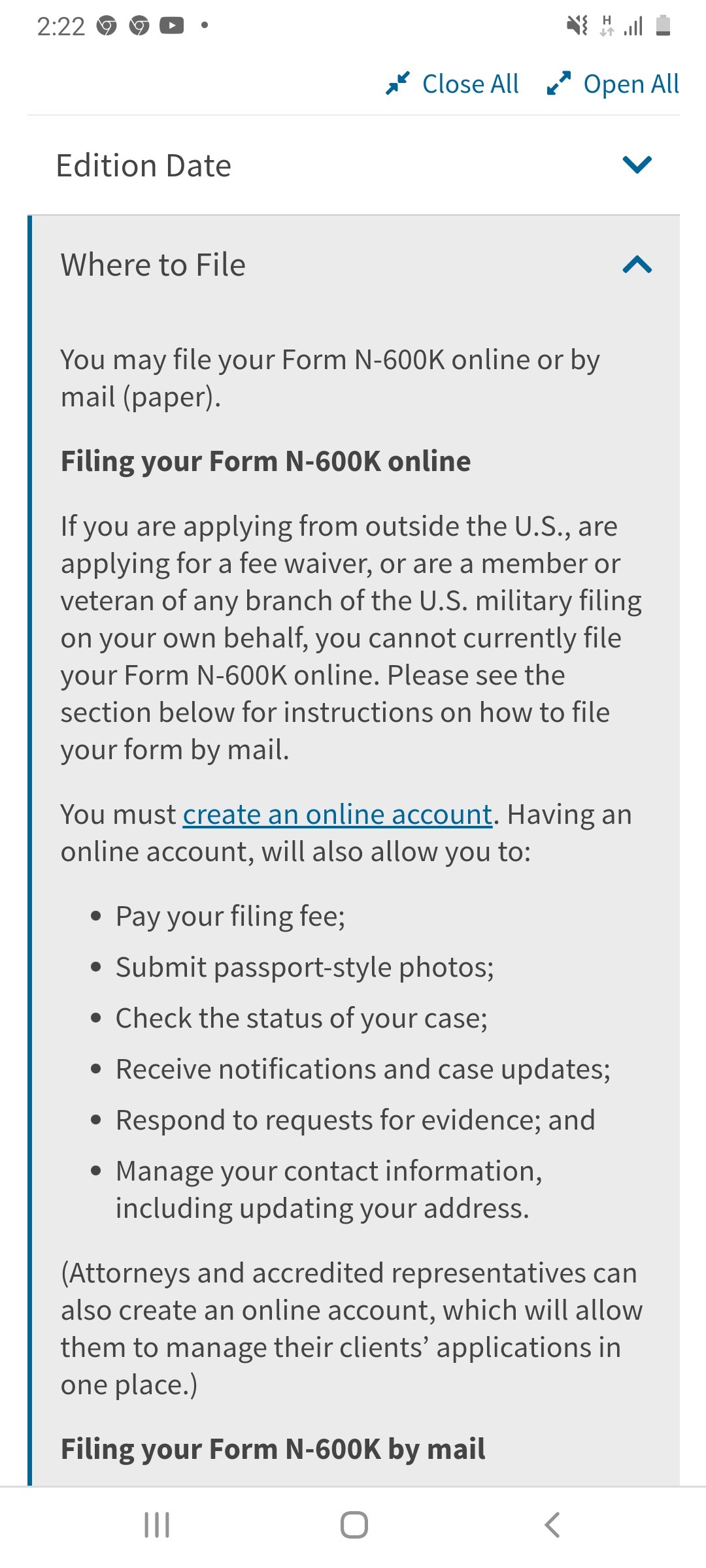Open recent apps with navigation bar button
Screen dimensions: 706x1568
tap(157, 1525)
